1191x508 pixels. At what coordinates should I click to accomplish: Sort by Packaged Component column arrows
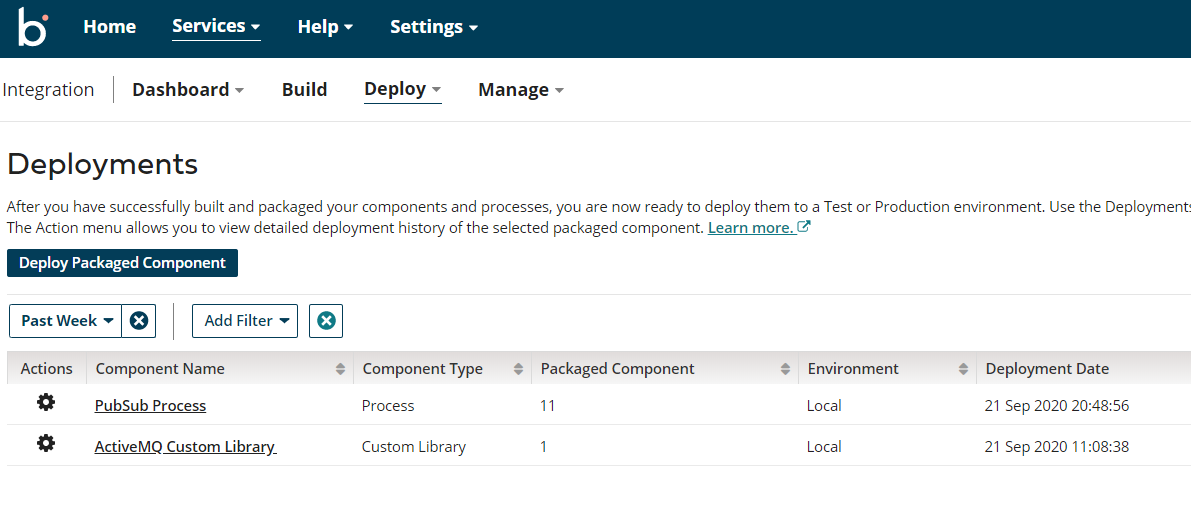(785, 369)
